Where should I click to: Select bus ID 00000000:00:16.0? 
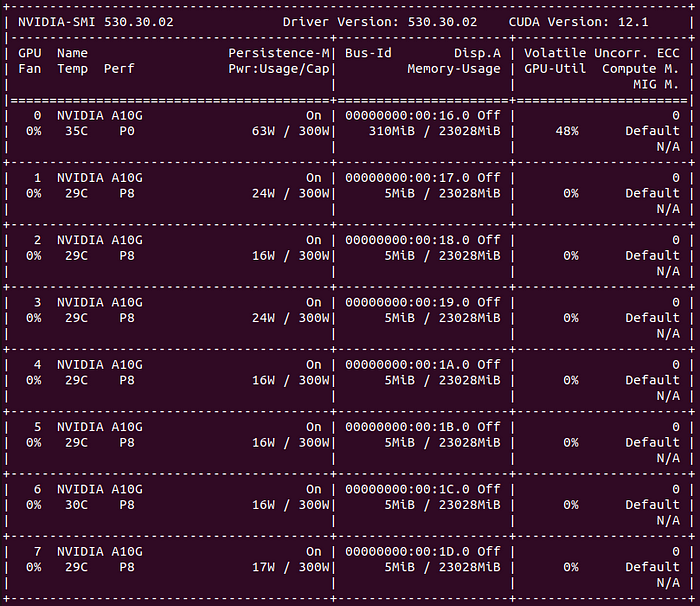point(407,116)
